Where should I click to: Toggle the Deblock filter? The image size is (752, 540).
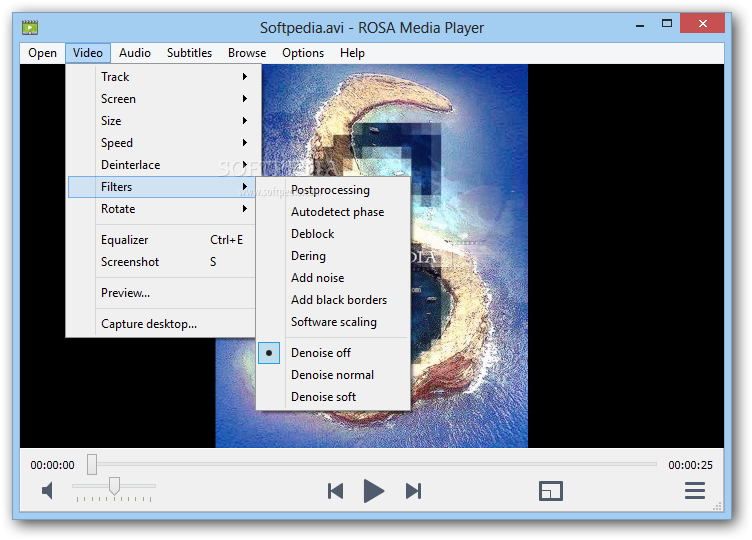334,234
